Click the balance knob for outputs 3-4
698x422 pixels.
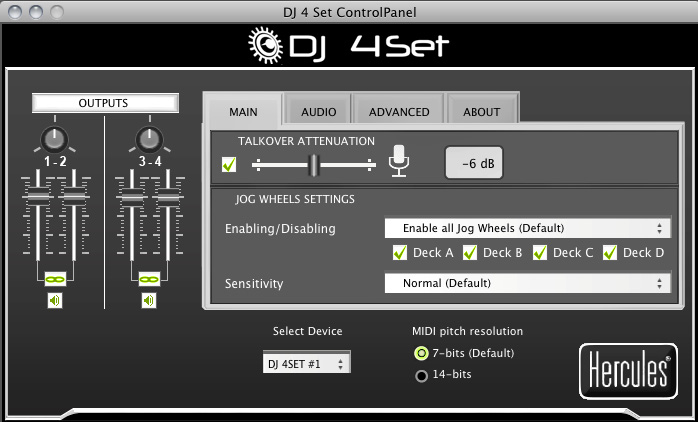pyautogui.click(x=149, y=139)
